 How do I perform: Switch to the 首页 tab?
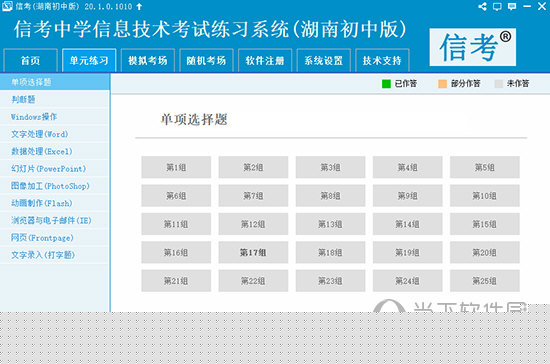click(x=31, y=60)
